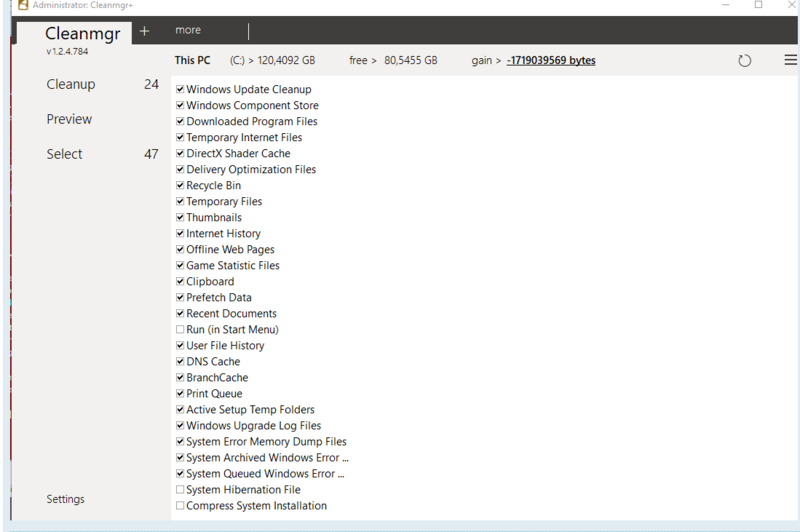The height and width of the screenshot is (532, 800).
Task: Click the gain bytes link
Action: [551, 60]
